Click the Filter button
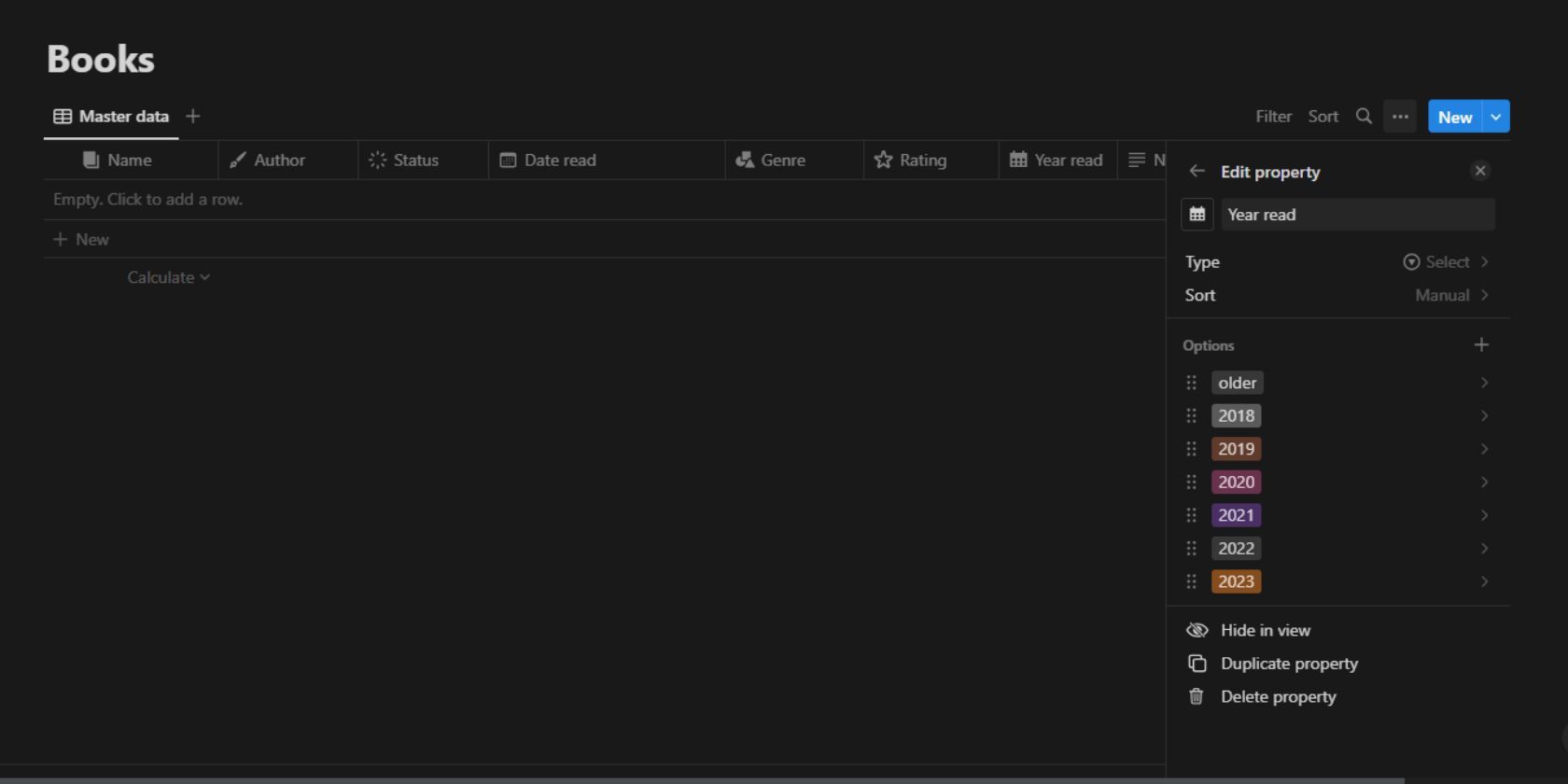1568x784 pixels. (x=1273, y=117)
